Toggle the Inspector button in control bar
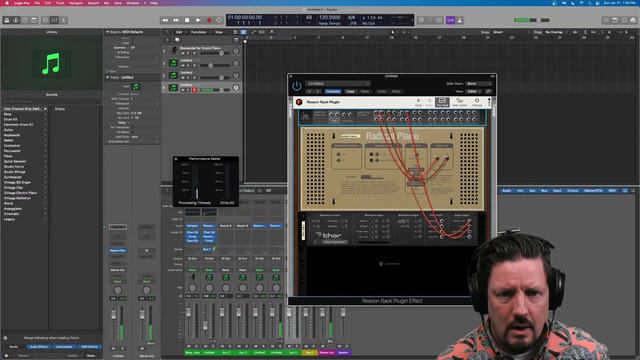The image size is (640, 360). (x=16, y=20)
